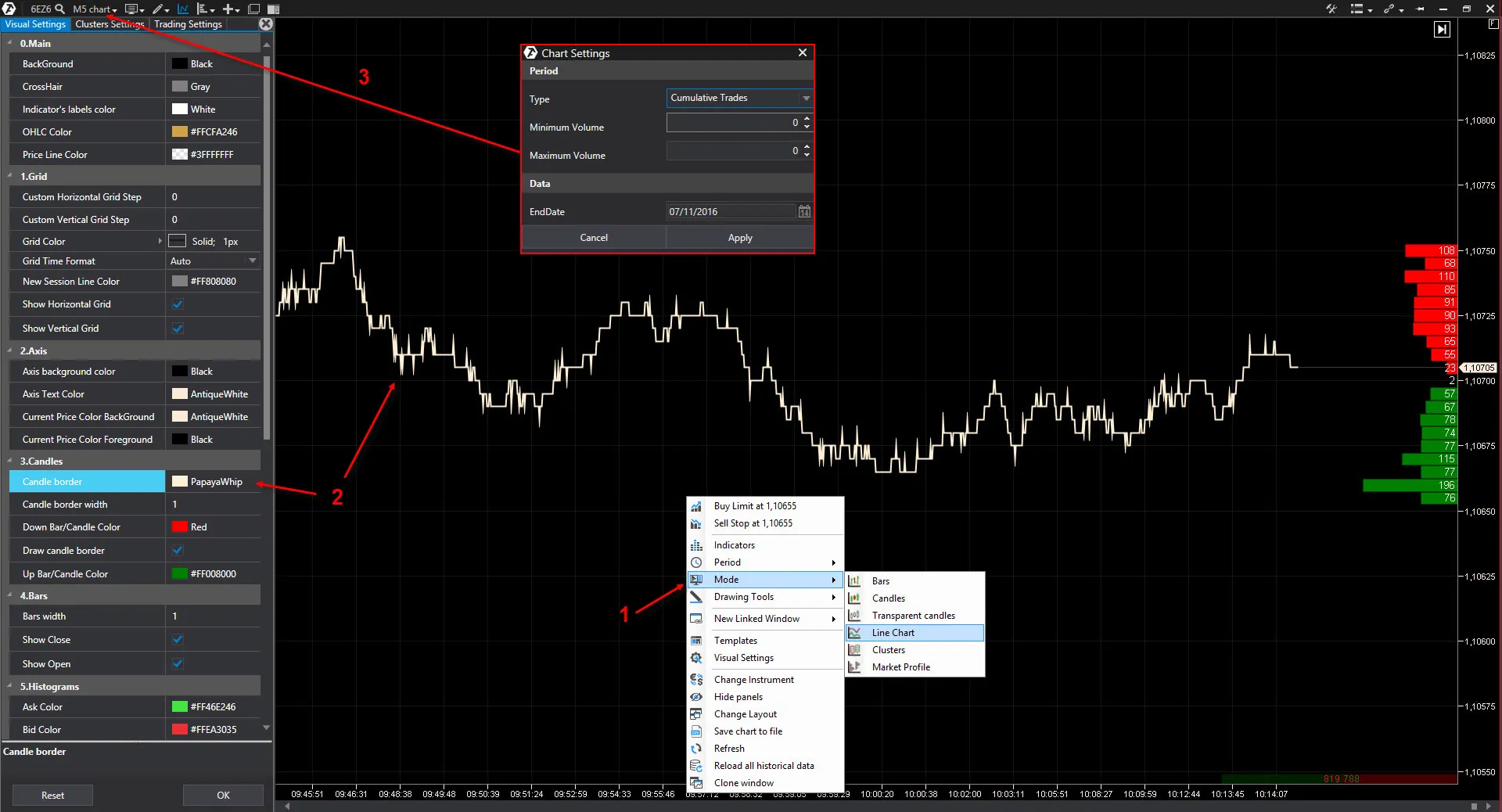Open the monitor display dropdown in toolbar
Viewport: 1502px width, 812px height.
tap(135, 9)
